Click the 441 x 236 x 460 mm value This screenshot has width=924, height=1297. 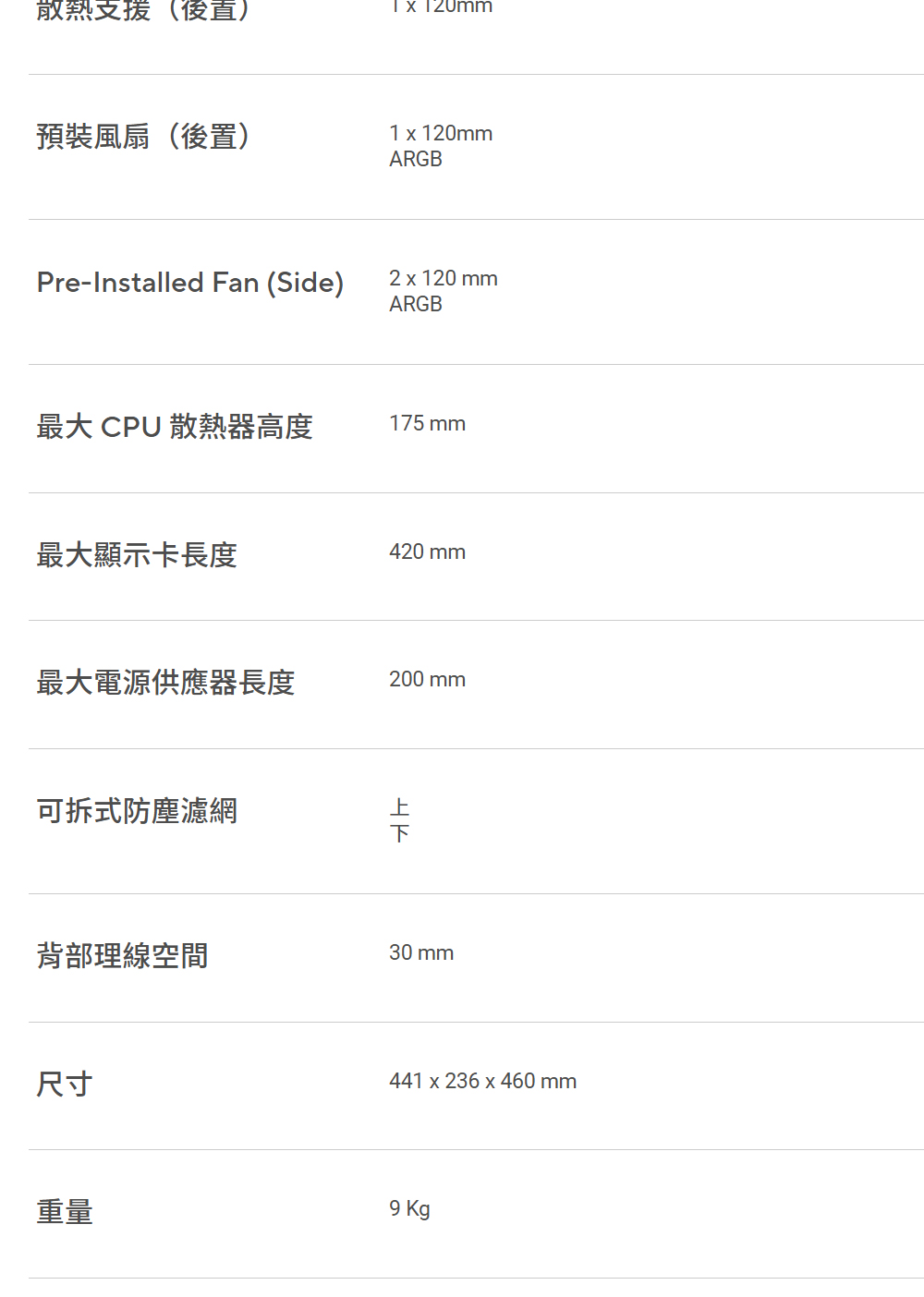(483, 1081)
